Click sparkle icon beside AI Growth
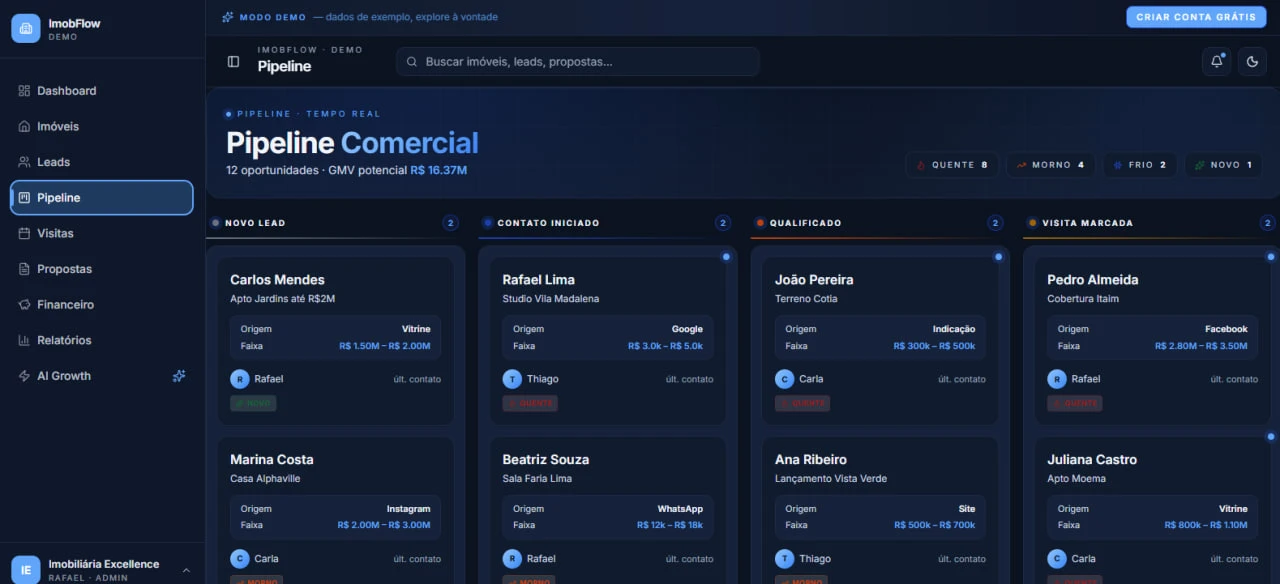Screen dimensions: 1280x584 click(179, 376)
